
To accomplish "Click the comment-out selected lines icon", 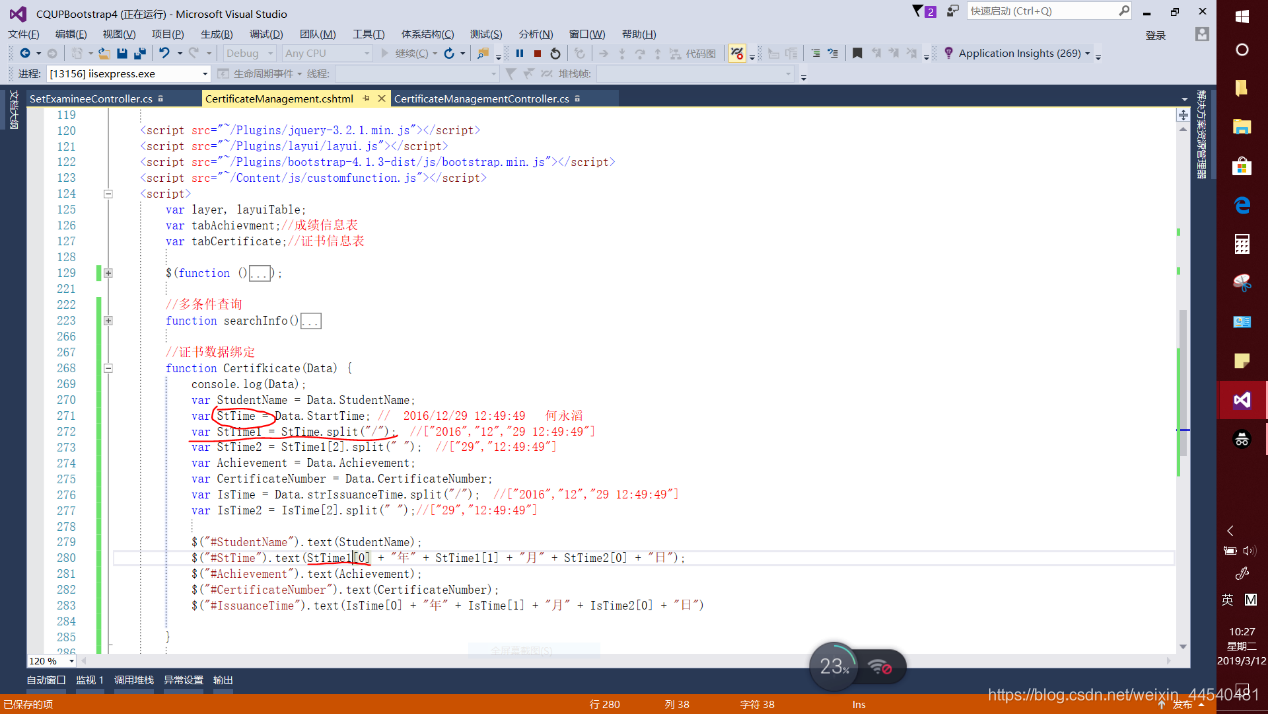I will [816, 53].
